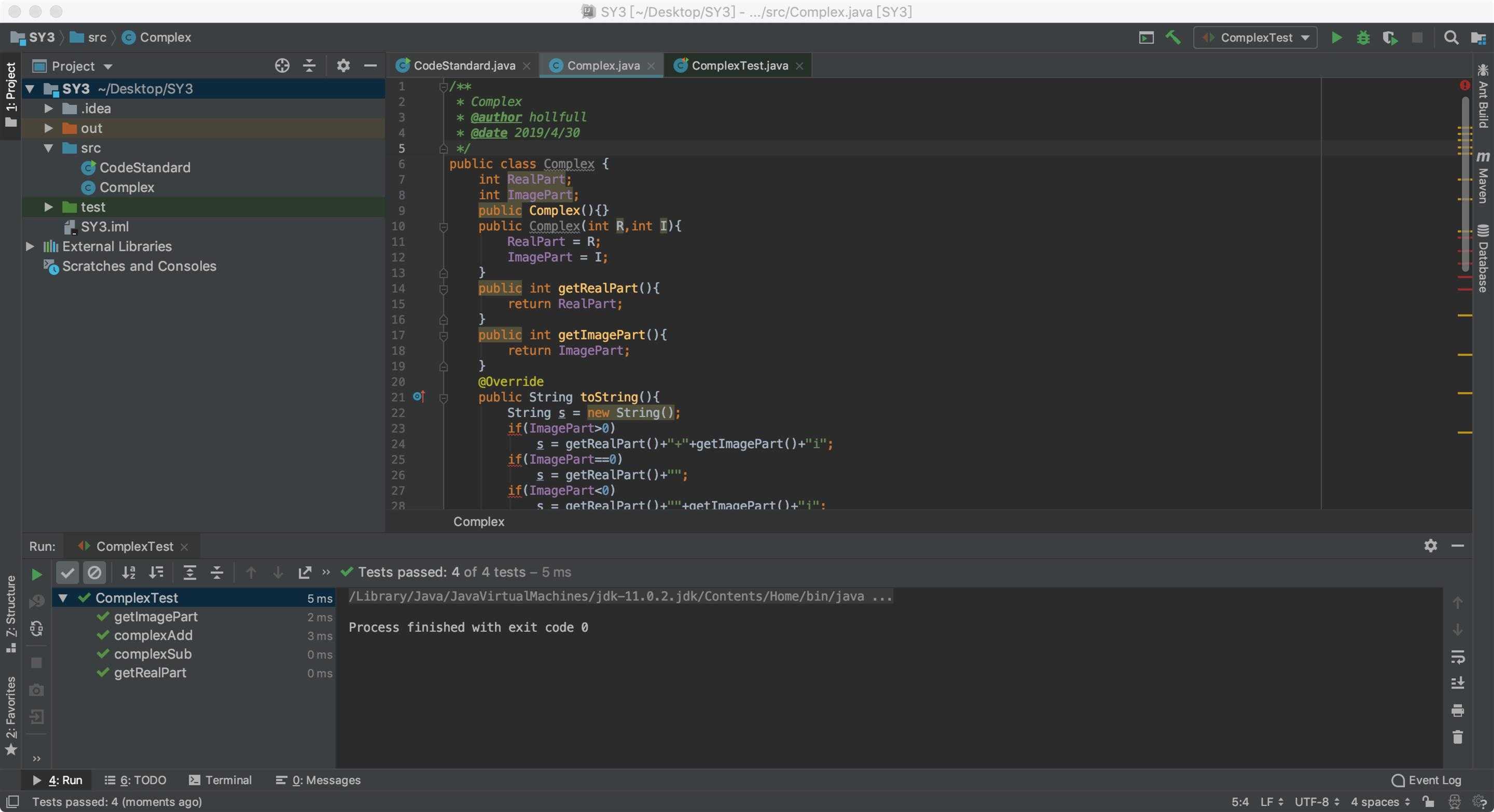Image resolution: width=1494 pixels, height=812 pixels.
Task: Select SY3.iml in project tree
Action: coord(104,227)
